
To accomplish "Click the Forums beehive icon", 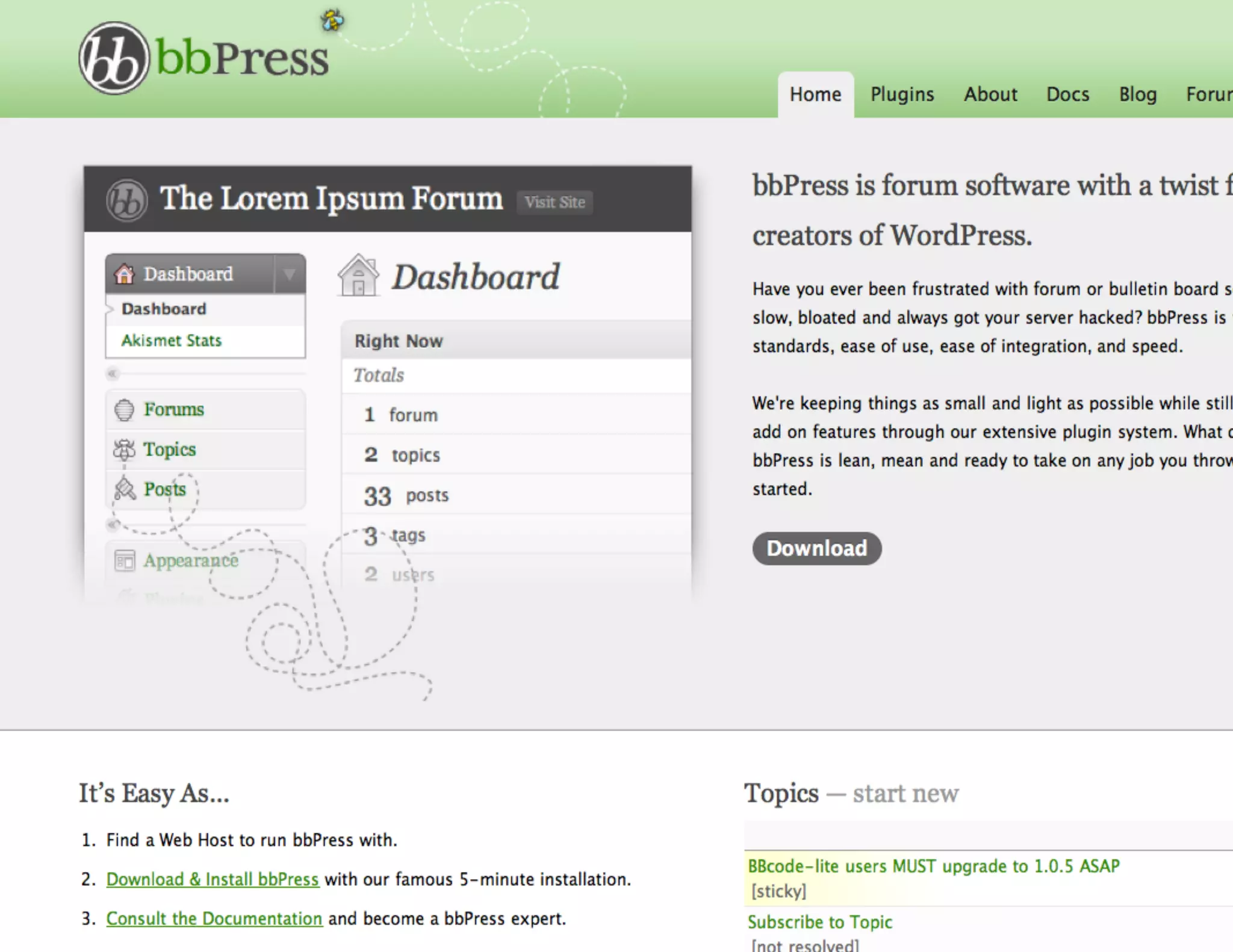I will coord(124,410).
